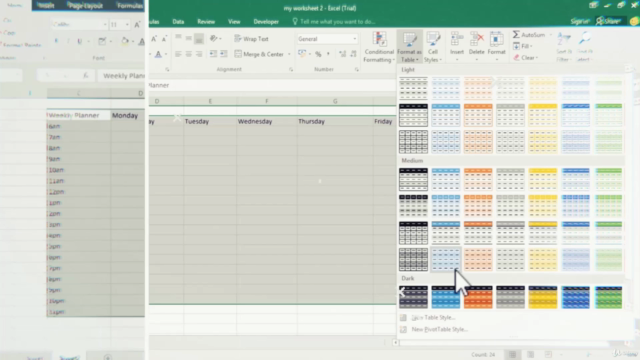
Task: Toggle Wrap Text
Action: tap(251, 39)
